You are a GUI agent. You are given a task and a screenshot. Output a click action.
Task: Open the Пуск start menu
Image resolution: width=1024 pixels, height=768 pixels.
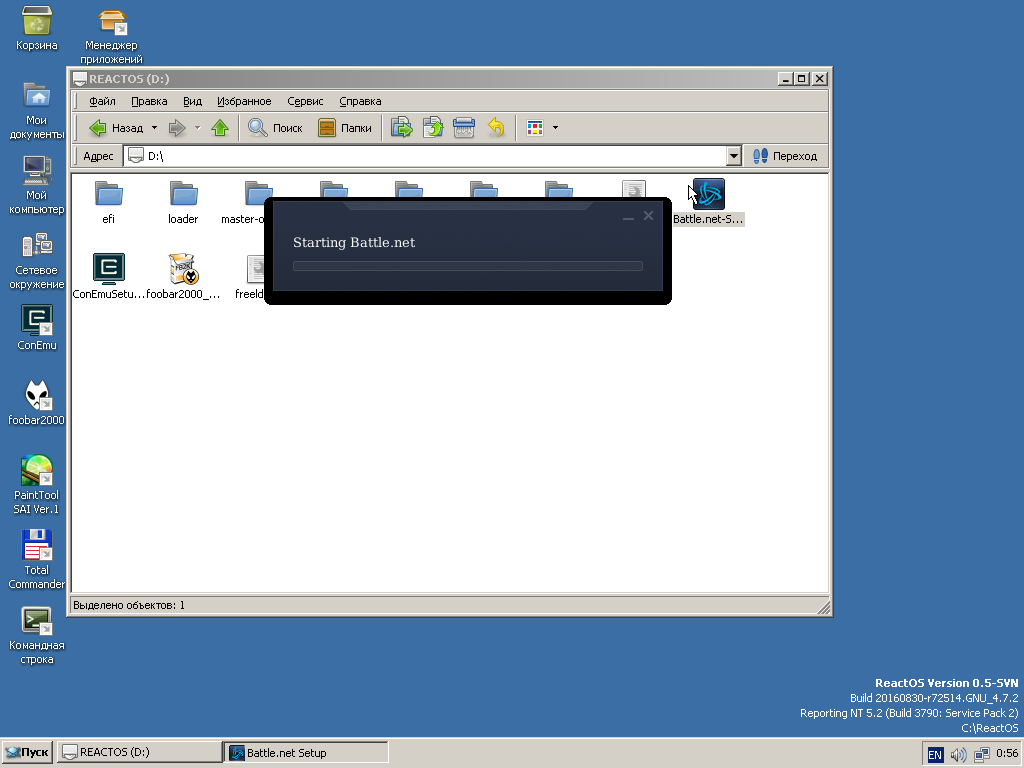[x=27, y=752]
